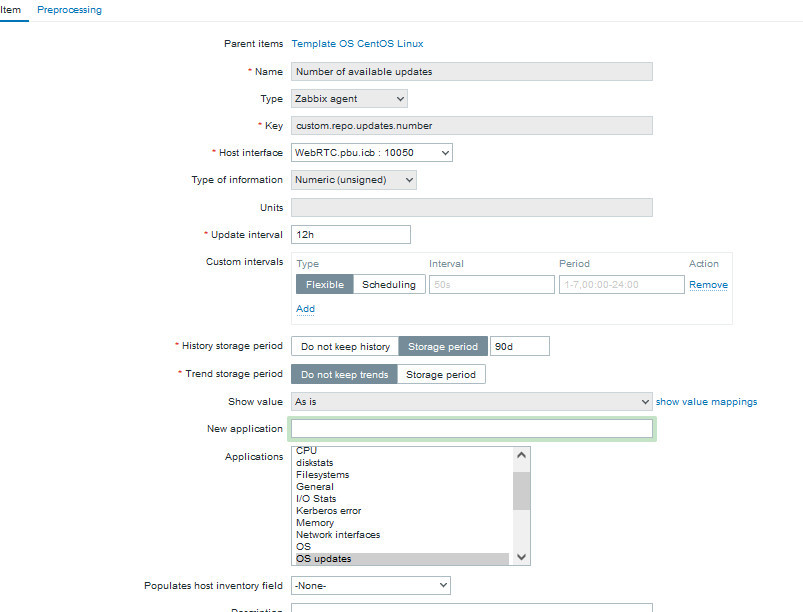The height and width of the screenshot is (612, 803).
Task: Choose Do not keep trends option
Action: [344, 375]
